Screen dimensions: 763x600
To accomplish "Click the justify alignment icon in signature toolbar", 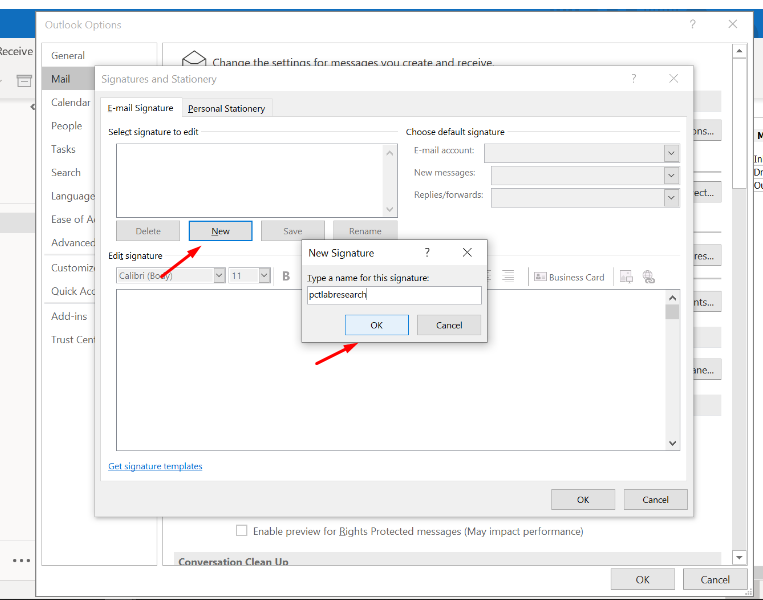I will [x=508, y=276].
